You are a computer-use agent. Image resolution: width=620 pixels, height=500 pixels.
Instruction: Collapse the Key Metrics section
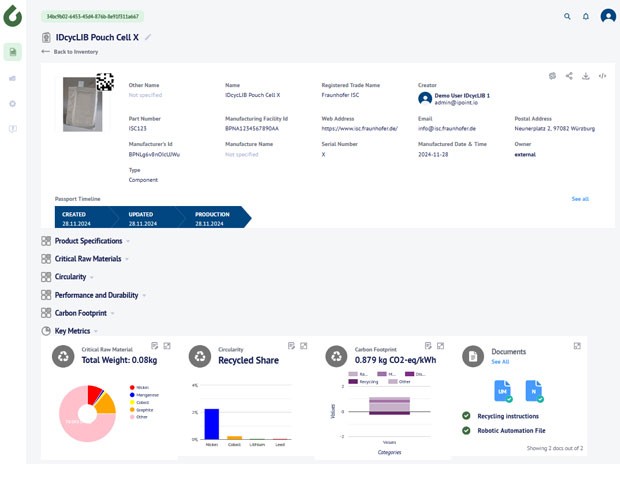tap(70, 331)
